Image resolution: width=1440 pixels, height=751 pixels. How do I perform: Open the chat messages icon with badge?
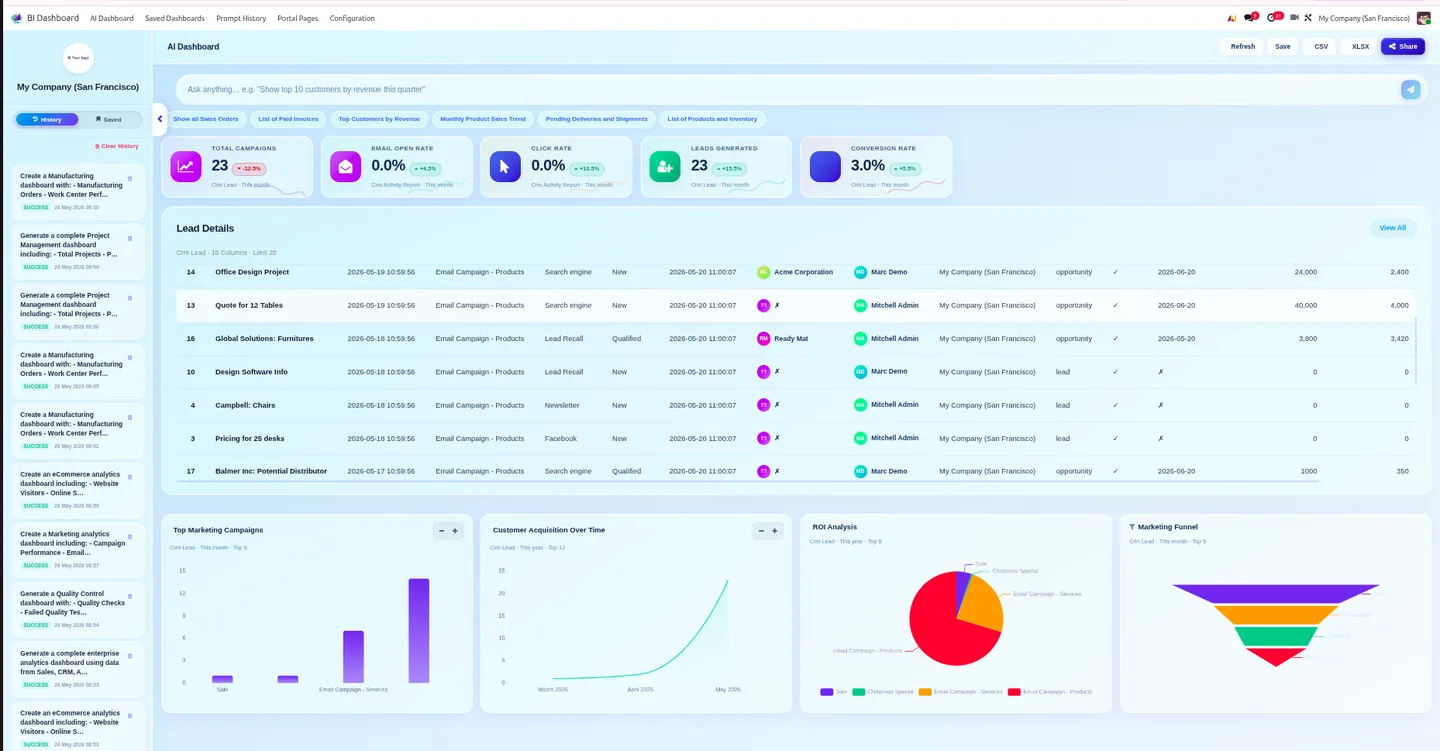pyautogui.click(x=1250, y=18)
